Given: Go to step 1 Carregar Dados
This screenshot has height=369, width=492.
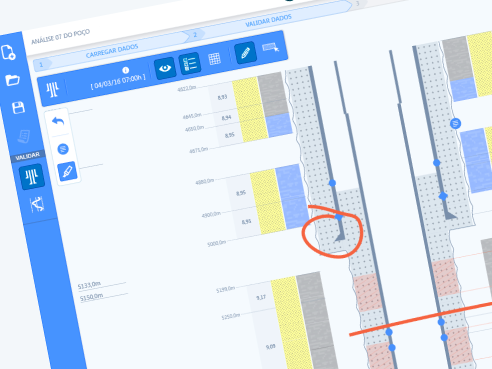Looking at the screenshot, I should pos(112,51).
